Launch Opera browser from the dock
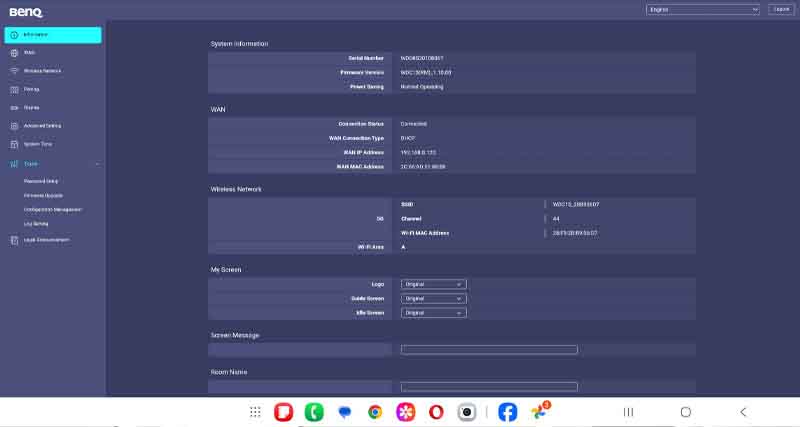This screenshot has height=427, width=800. tap(436, 412)
